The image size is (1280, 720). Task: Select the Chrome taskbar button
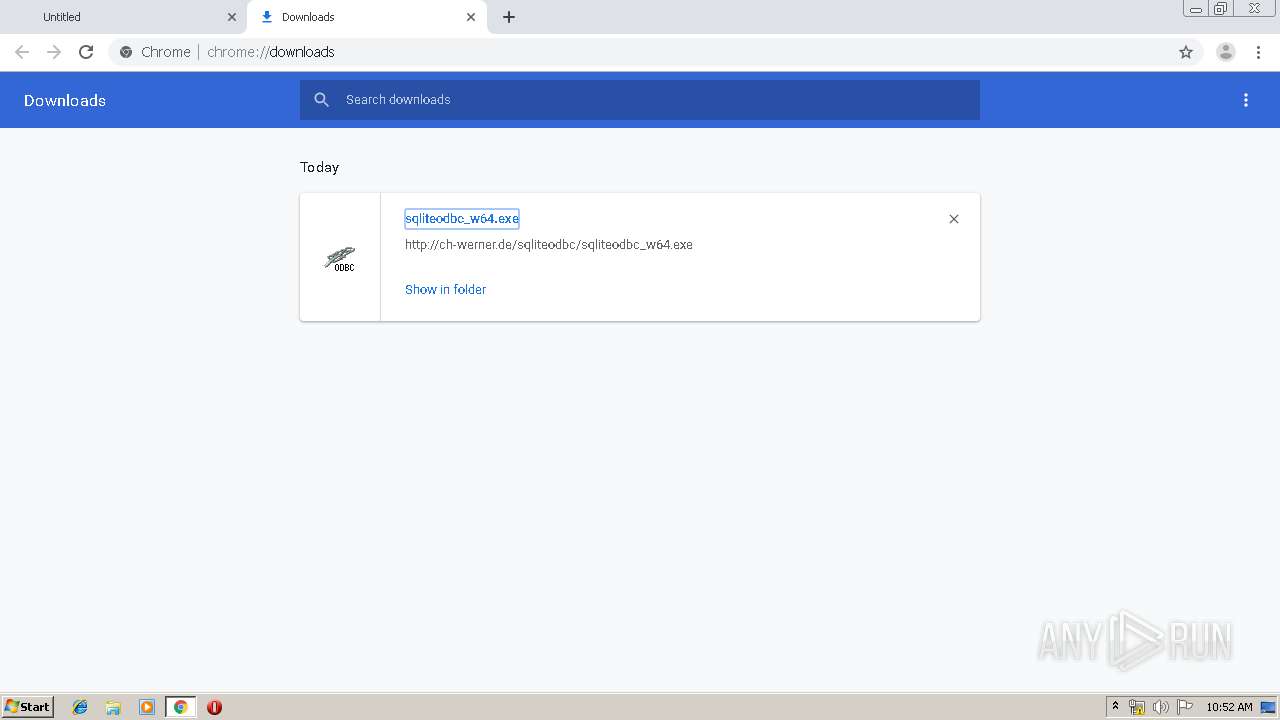180,707
